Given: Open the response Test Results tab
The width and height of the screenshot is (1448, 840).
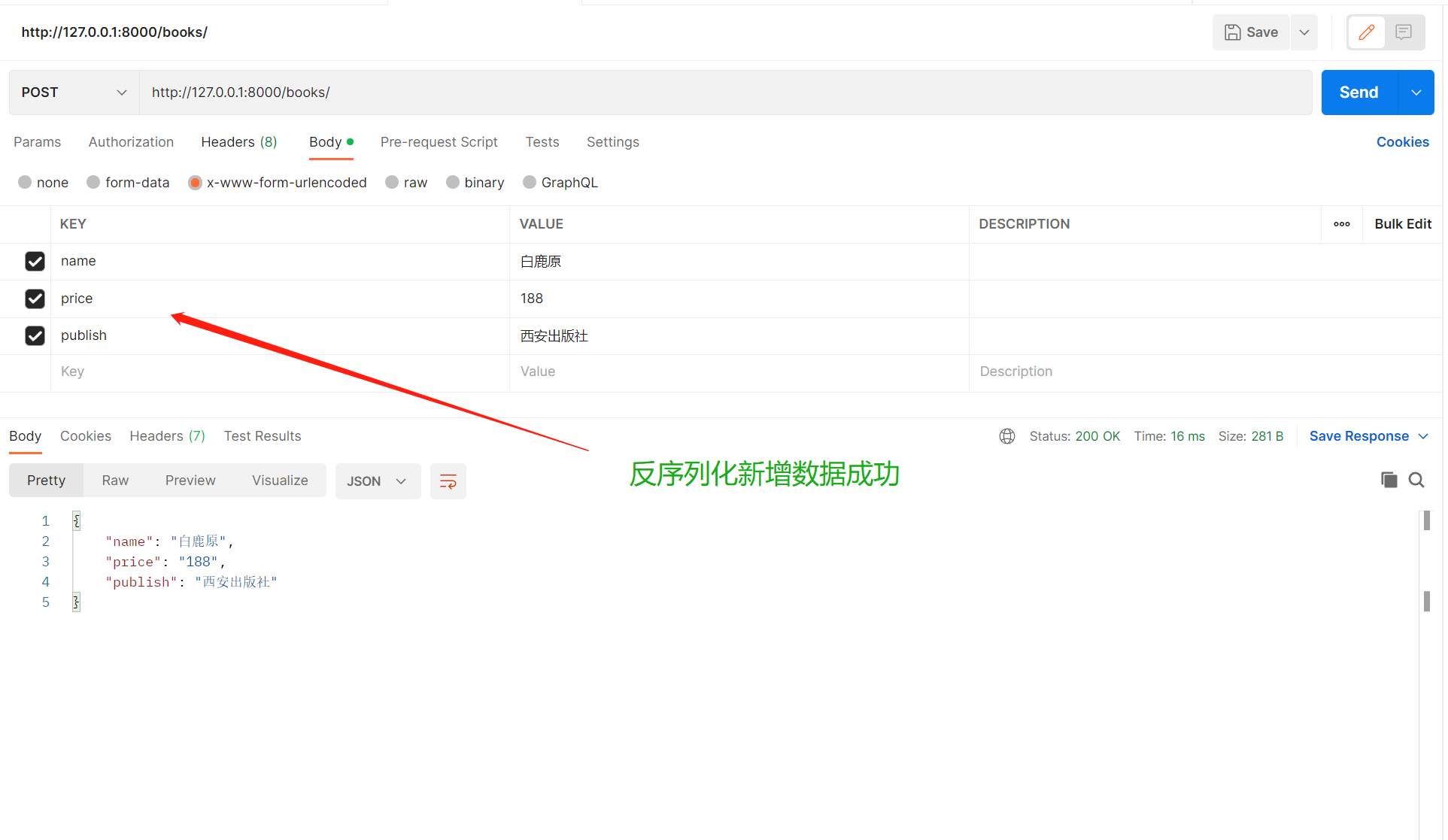Looking at the screenshot, I should [x=262, y=436].
